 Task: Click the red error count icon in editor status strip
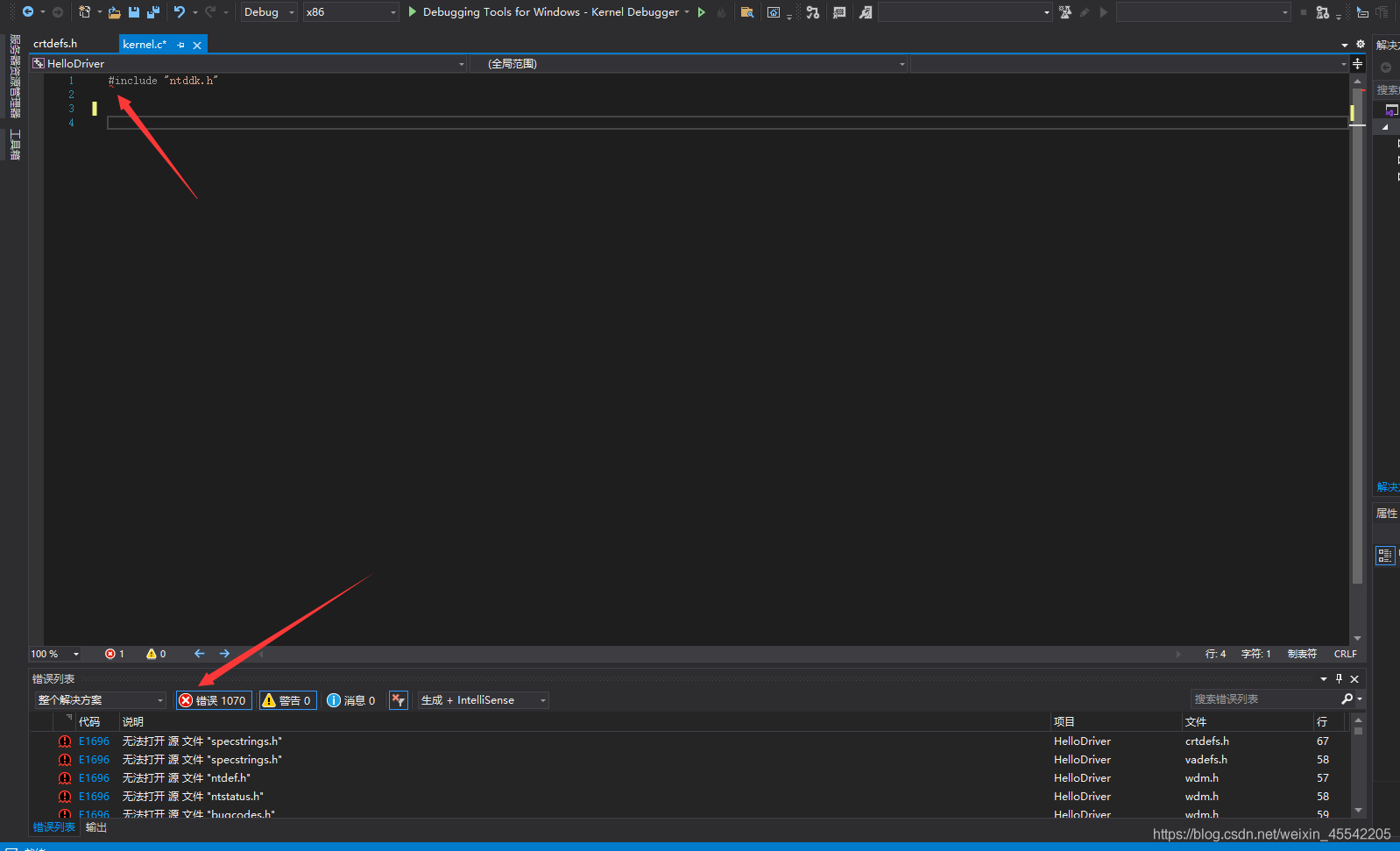(110, 654)
